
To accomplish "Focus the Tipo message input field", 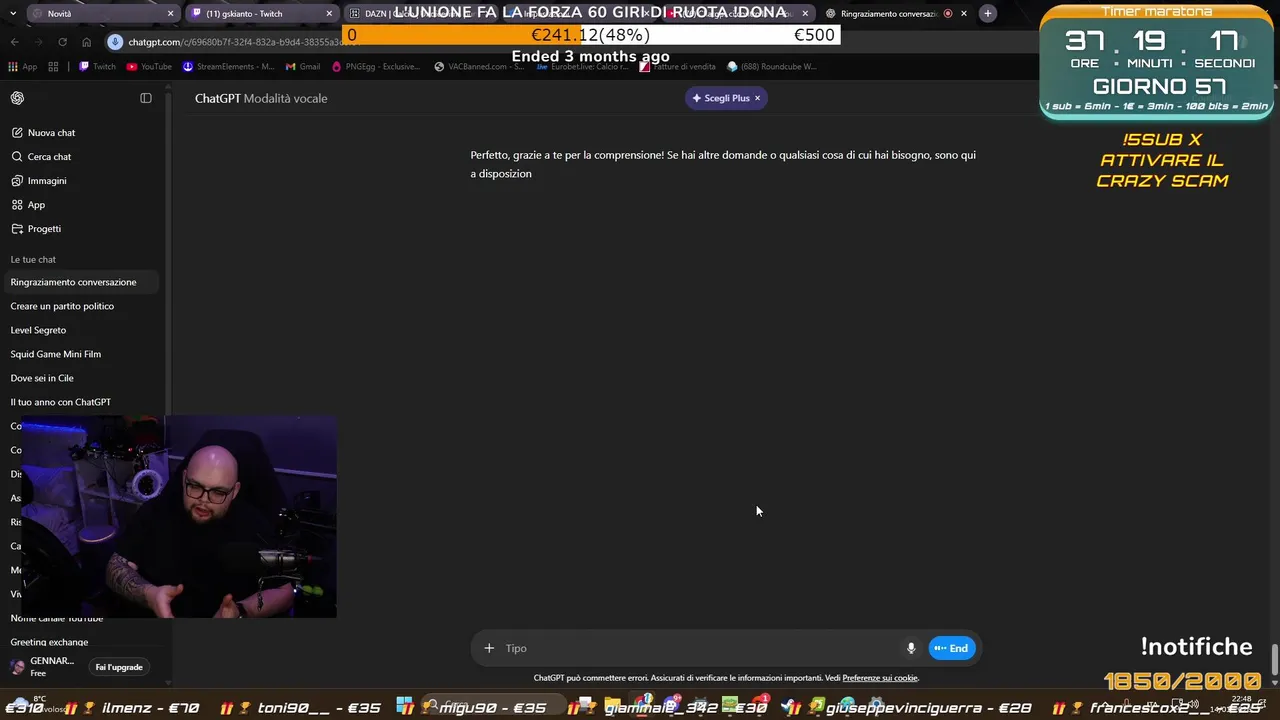I will [x=700, y=648].
